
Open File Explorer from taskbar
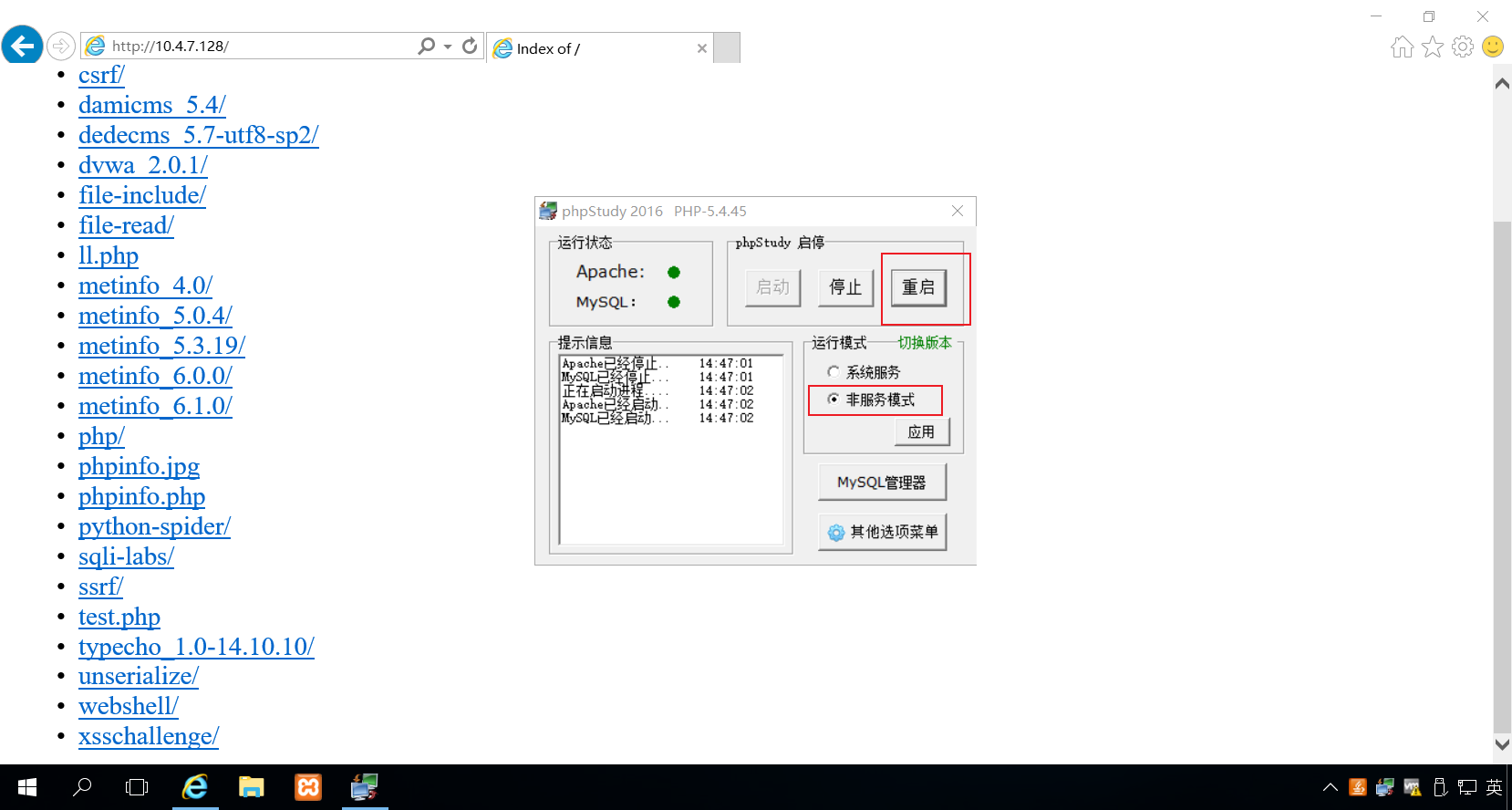252,787
